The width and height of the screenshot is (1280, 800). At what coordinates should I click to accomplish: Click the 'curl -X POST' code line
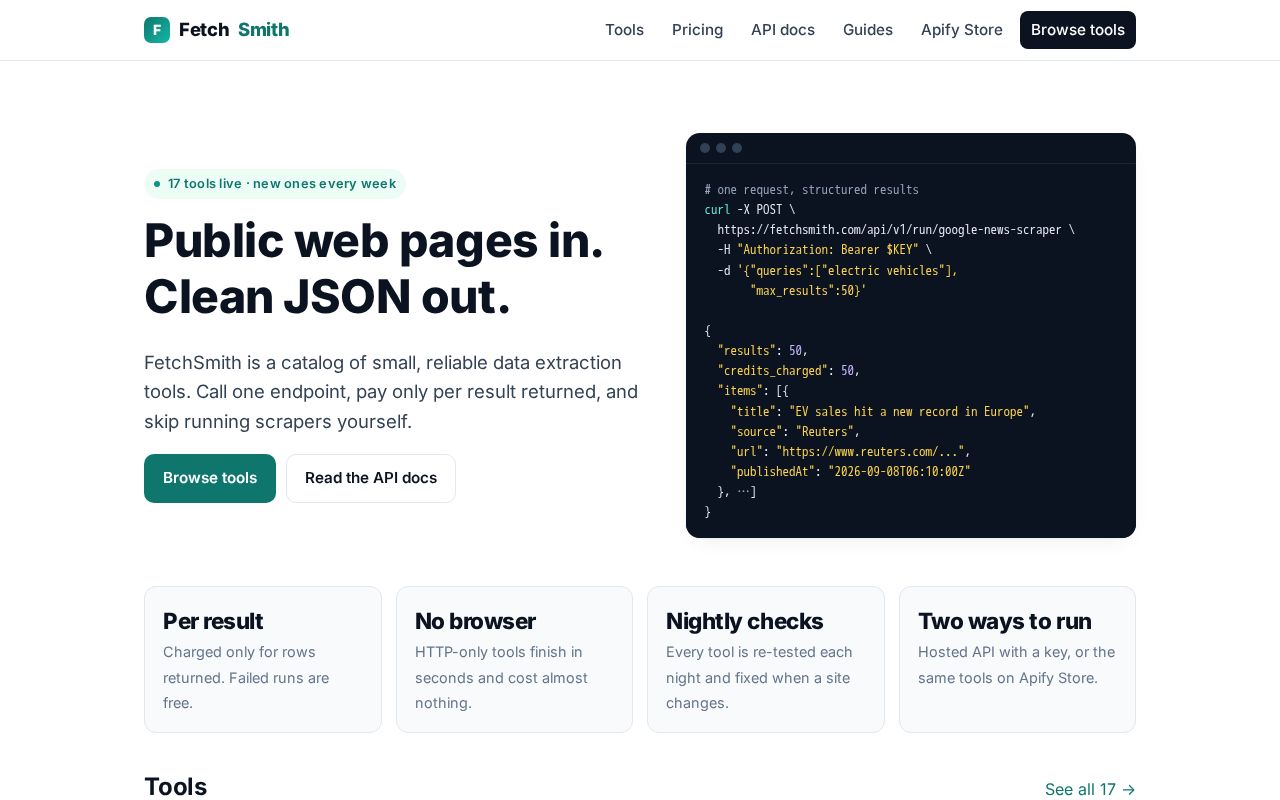pos(750,210)
